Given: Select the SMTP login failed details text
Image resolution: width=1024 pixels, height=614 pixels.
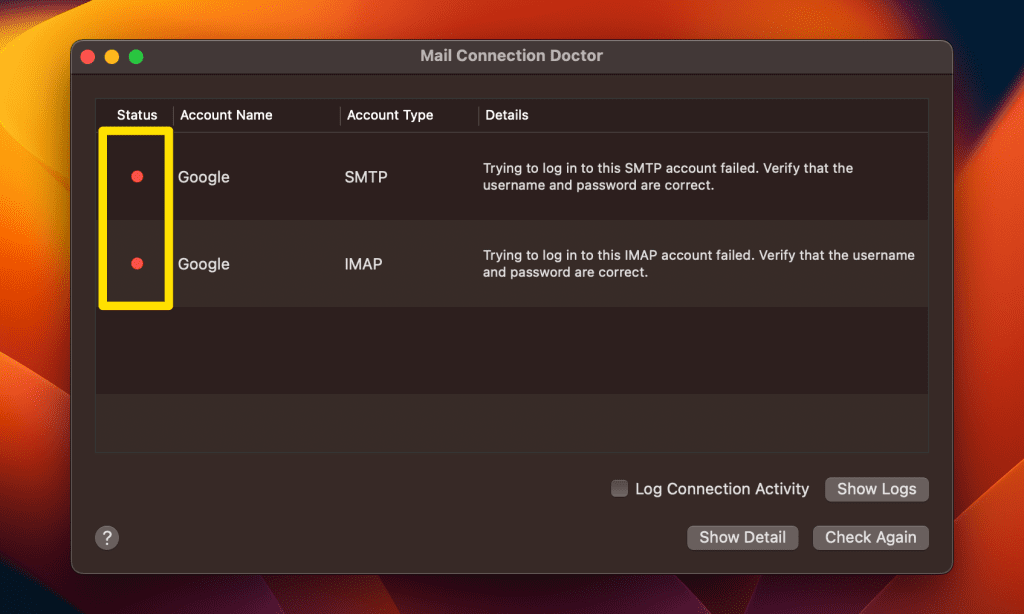Looking at the screenshot, I should (668, 177).
